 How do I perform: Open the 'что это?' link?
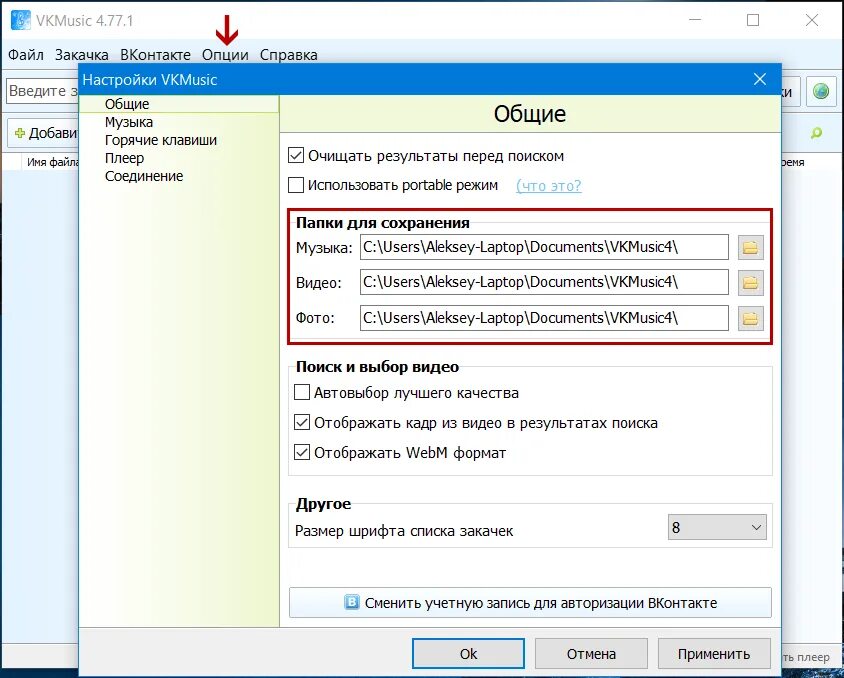coord(548,186)
